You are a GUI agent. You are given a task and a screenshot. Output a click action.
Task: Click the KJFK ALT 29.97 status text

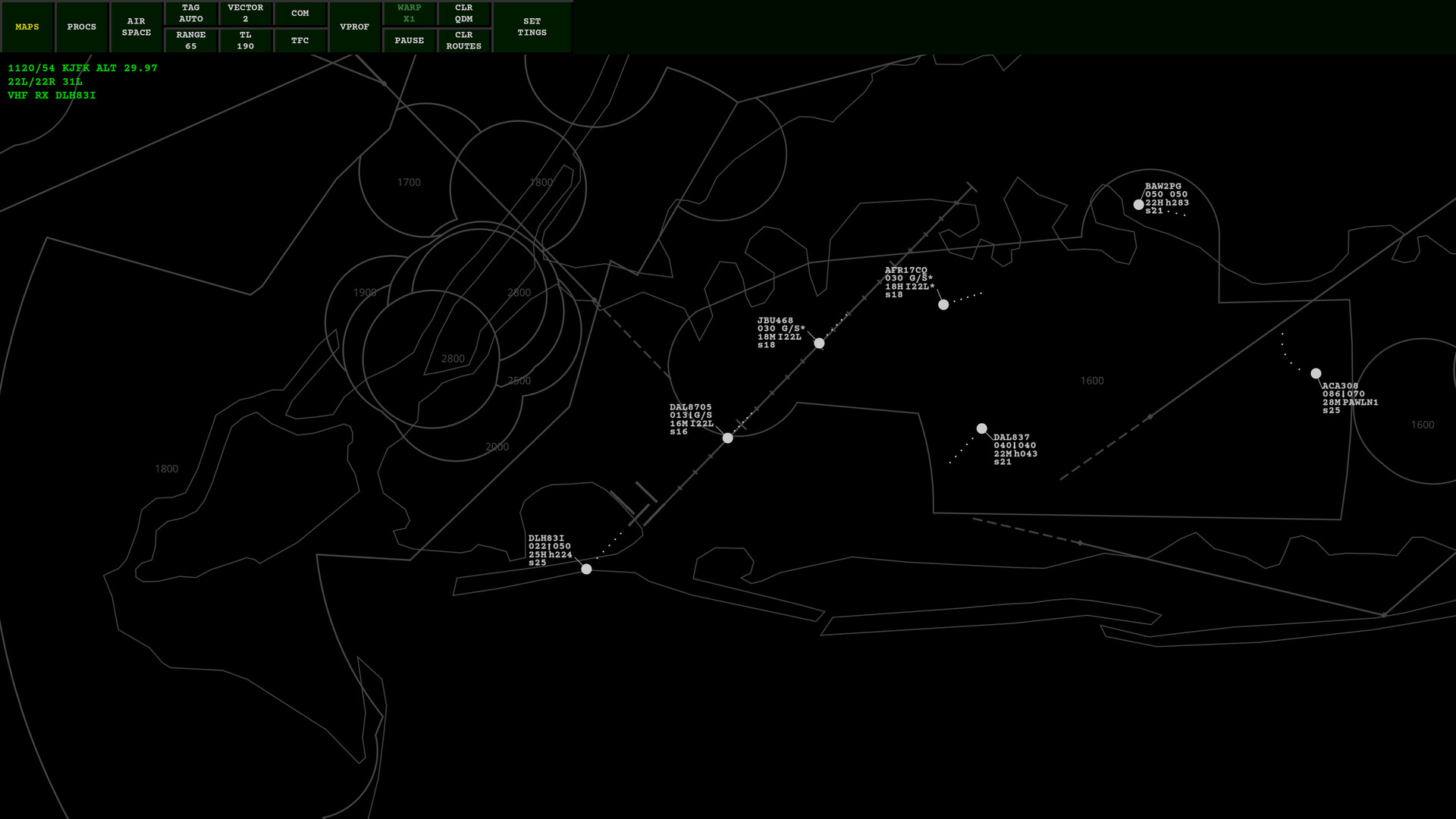[x=110, y=67]
